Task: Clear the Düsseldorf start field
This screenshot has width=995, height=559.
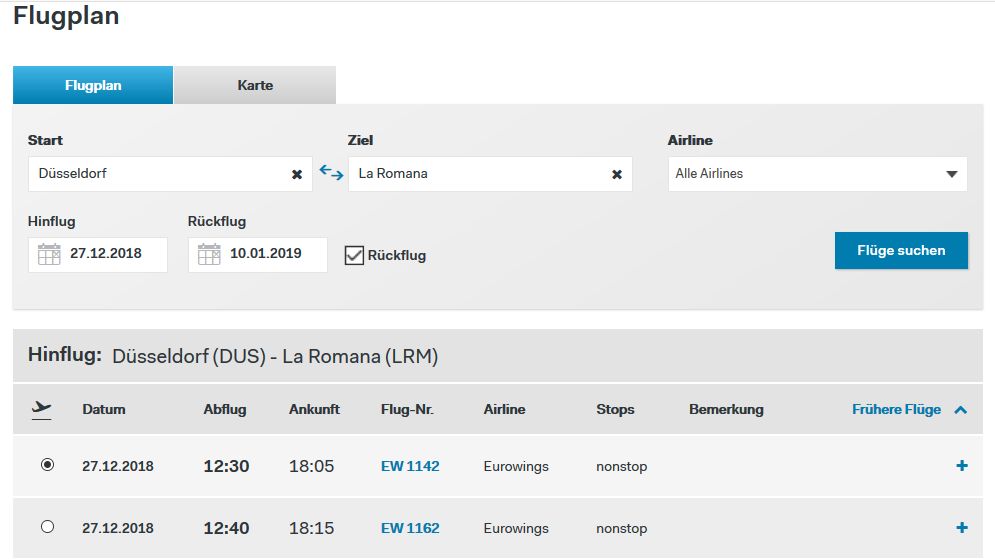Action: click(x=297, y=174)
